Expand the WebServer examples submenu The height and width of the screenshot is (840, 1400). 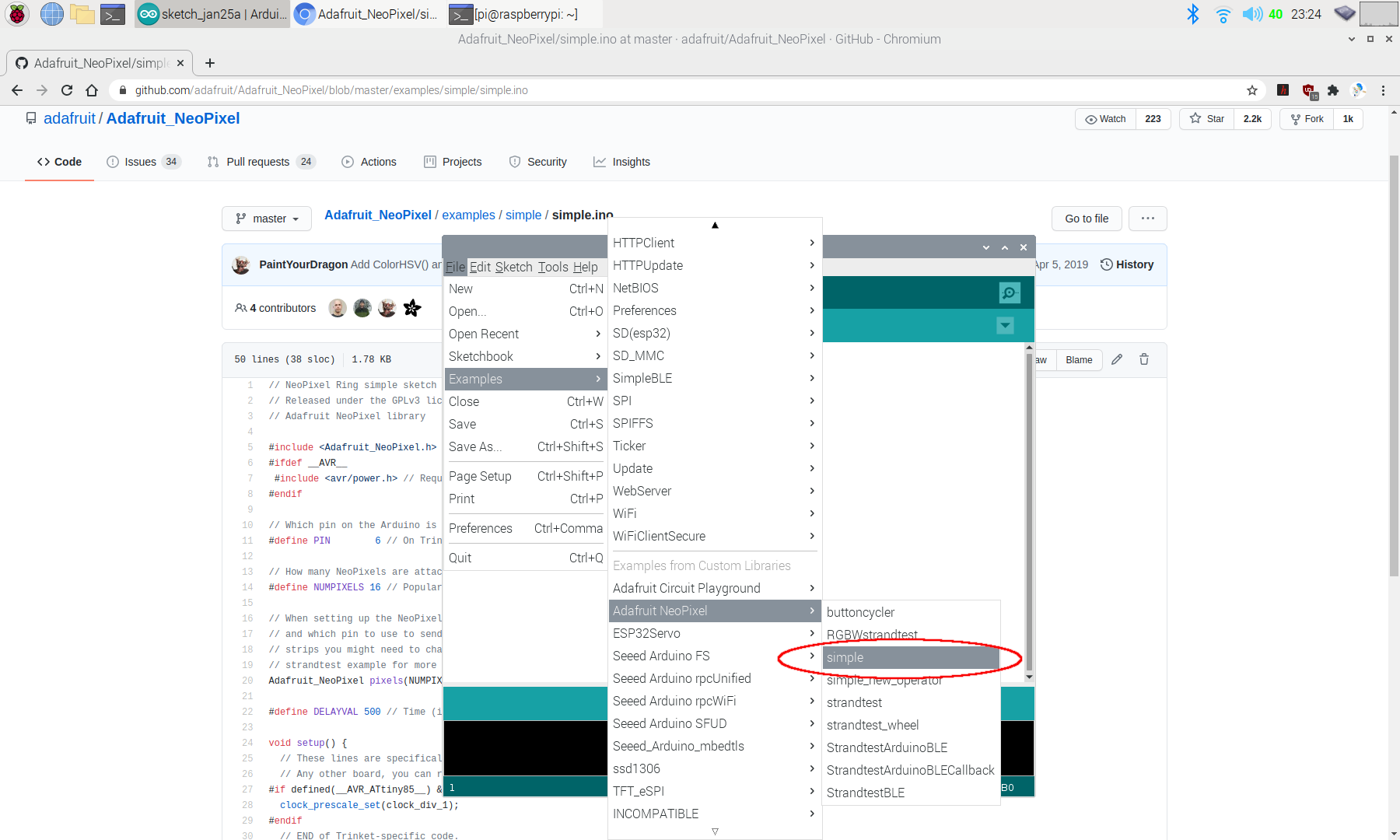coord(715,491)
